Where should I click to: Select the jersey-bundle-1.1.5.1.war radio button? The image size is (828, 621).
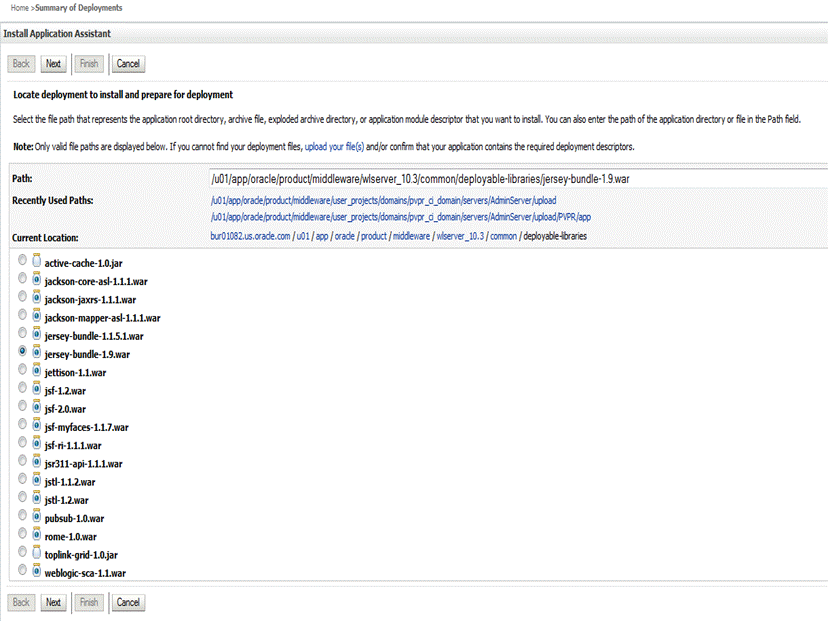coord(22,333)
